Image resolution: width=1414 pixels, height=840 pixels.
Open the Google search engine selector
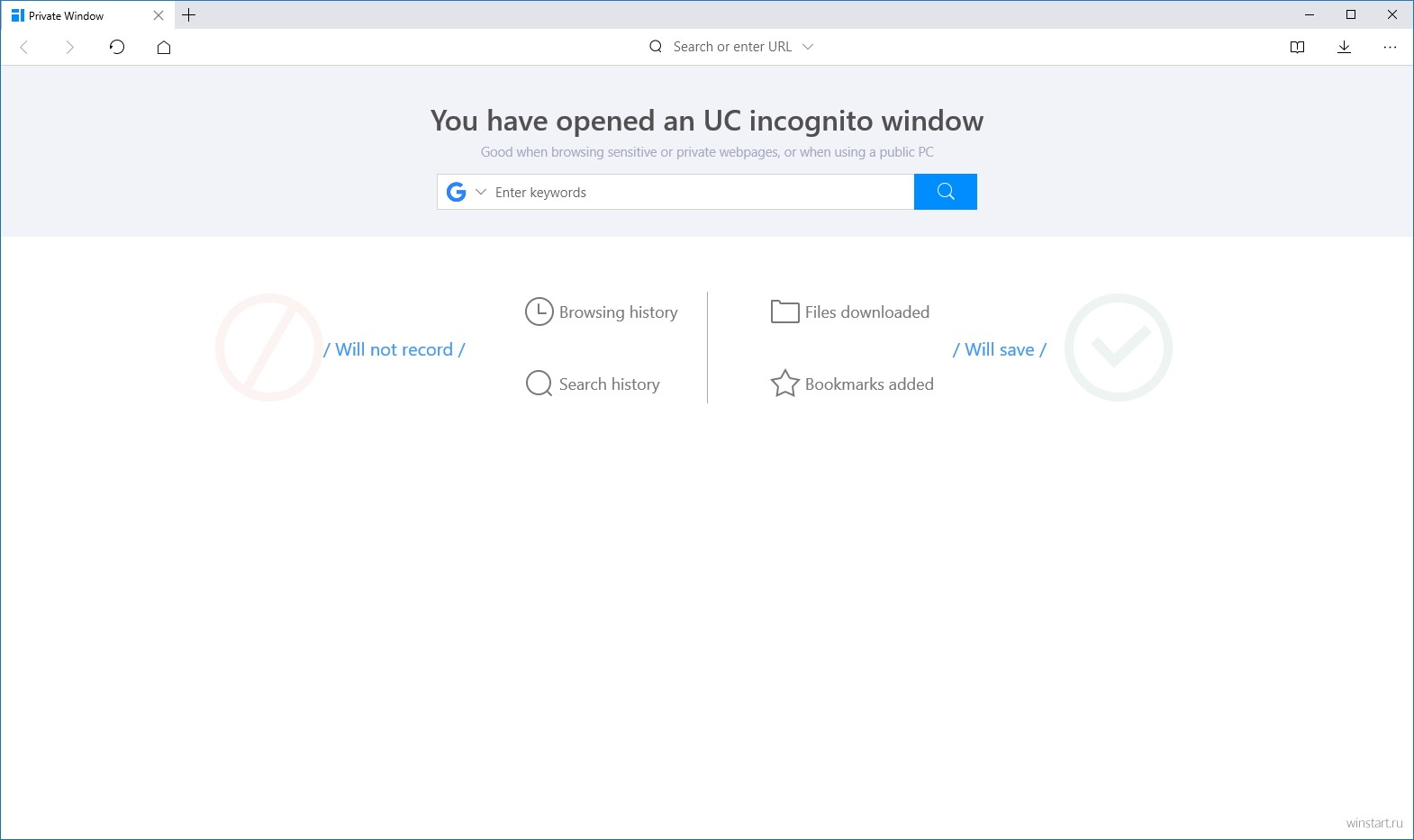click(467, 192)
